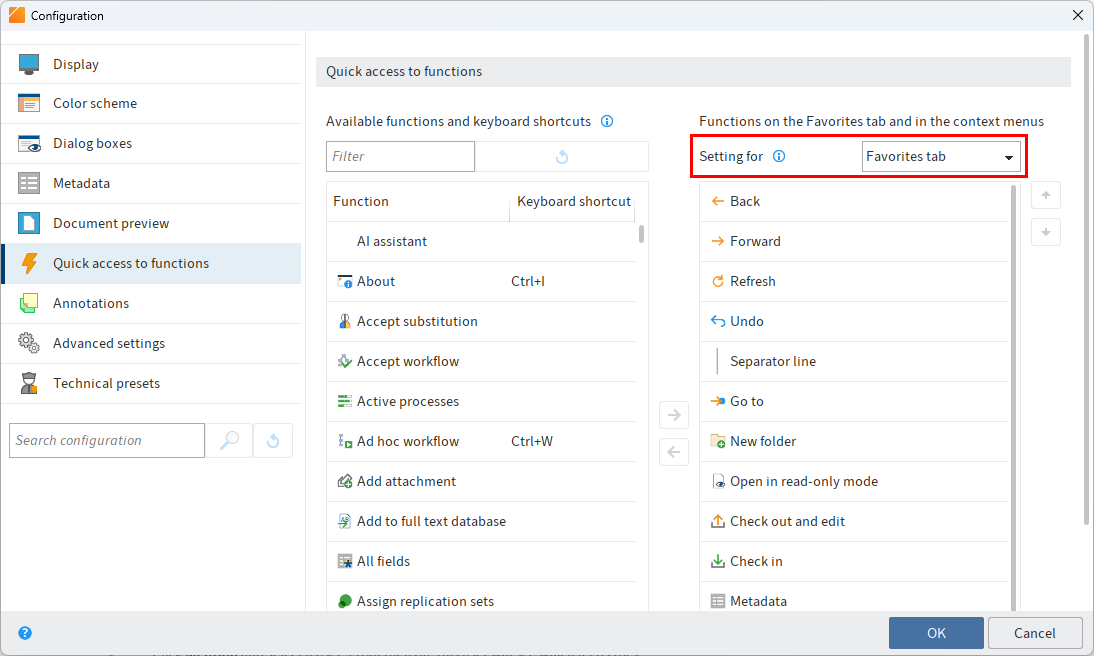This screenshot has width=1094, height=656.
Task: Open the blue help icon bottom left
Action: click(x=24, y=632)
